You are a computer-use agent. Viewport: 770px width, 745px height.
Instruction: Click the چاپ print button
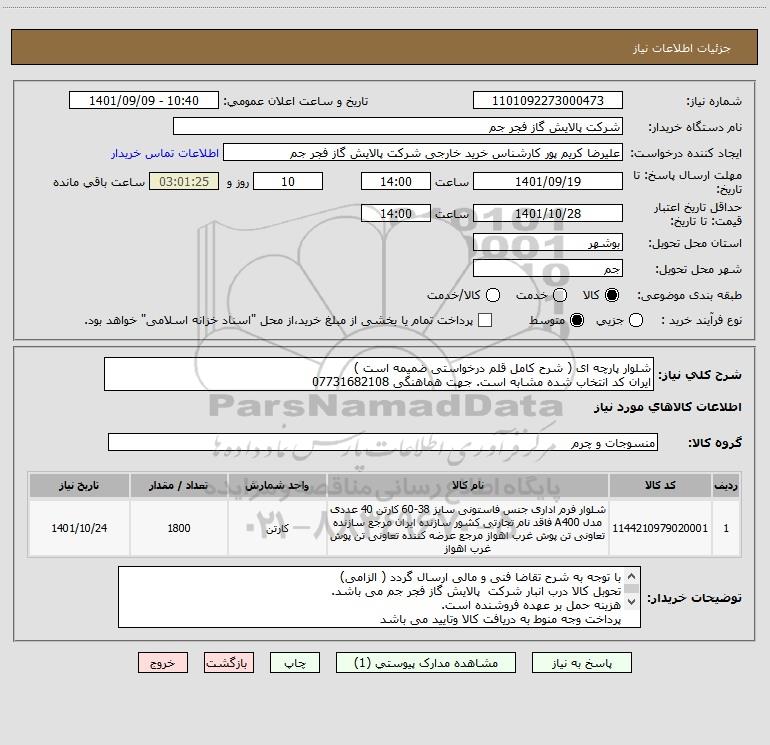(295, 663)
